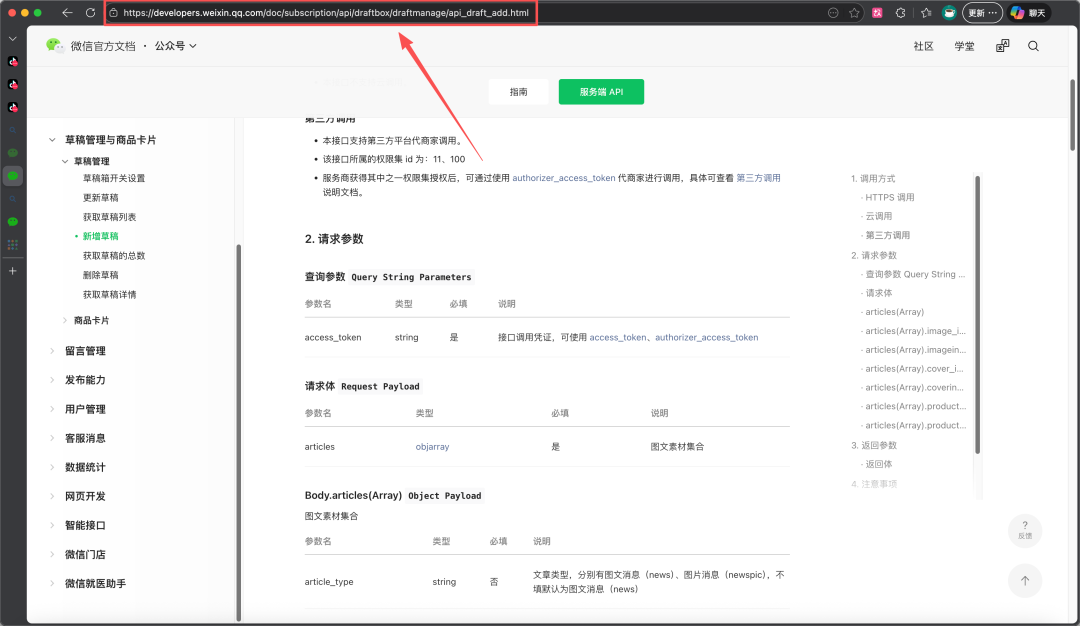
Task: Open the 公众号 dropdown in header
Action: click(175, 45)
